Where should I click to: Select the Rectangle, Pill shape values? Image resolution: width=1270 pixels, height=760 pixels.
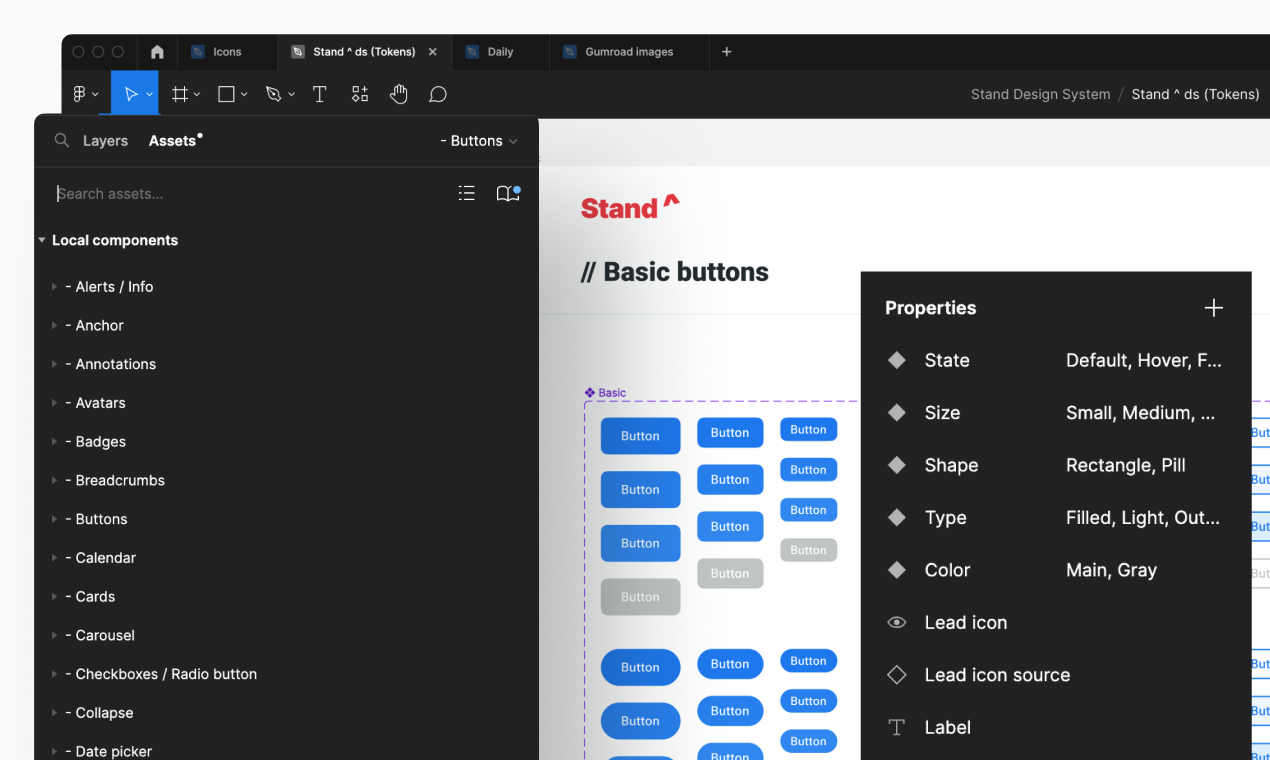click(x=1126, y=465)
